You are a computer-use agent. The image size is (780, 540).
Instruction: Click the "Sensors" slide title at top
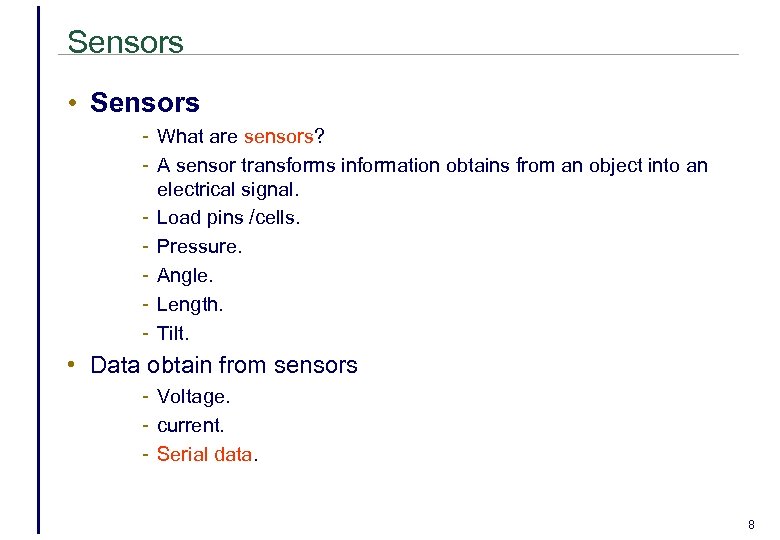point(125,42)
